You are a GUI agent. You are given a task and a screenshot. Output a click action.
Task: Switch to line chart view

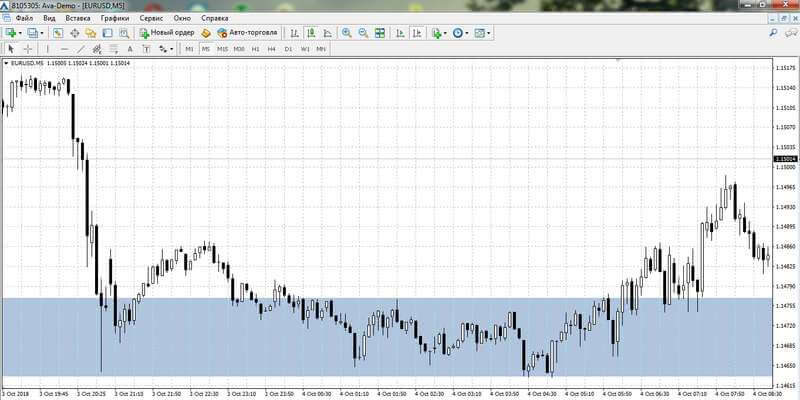point(328,33)
